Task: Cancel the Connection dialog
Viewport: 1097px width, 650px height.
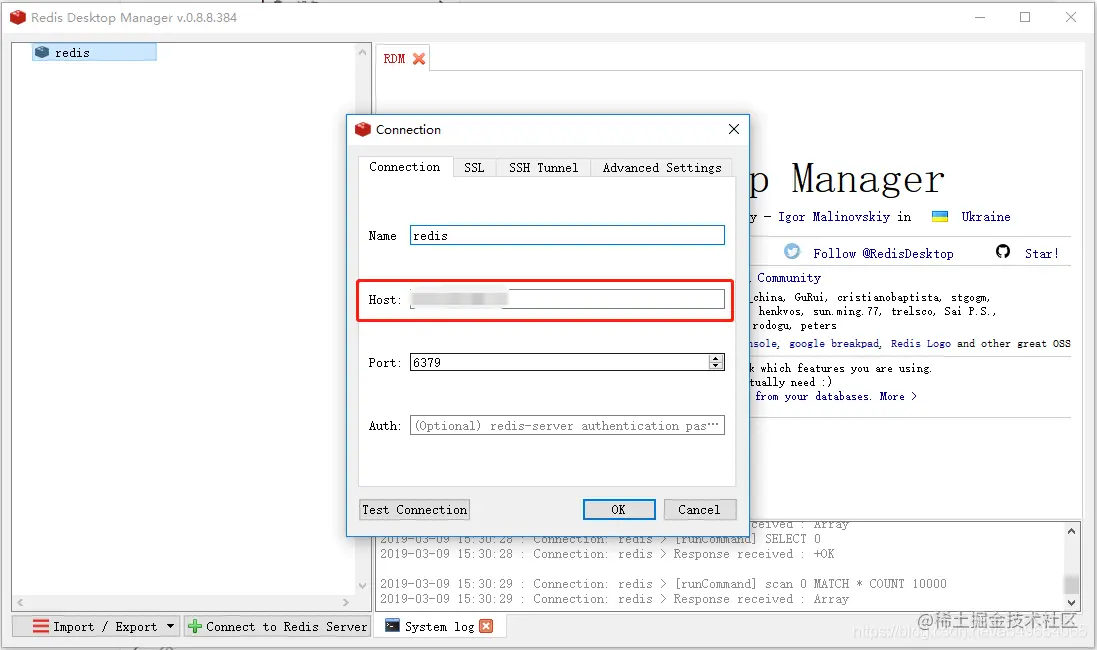Action: pyautogui.click(x=699, y=509)
